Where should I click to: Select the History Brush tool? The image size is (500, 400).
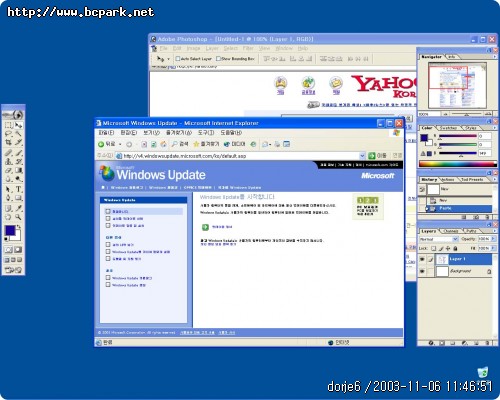(19, 162)
